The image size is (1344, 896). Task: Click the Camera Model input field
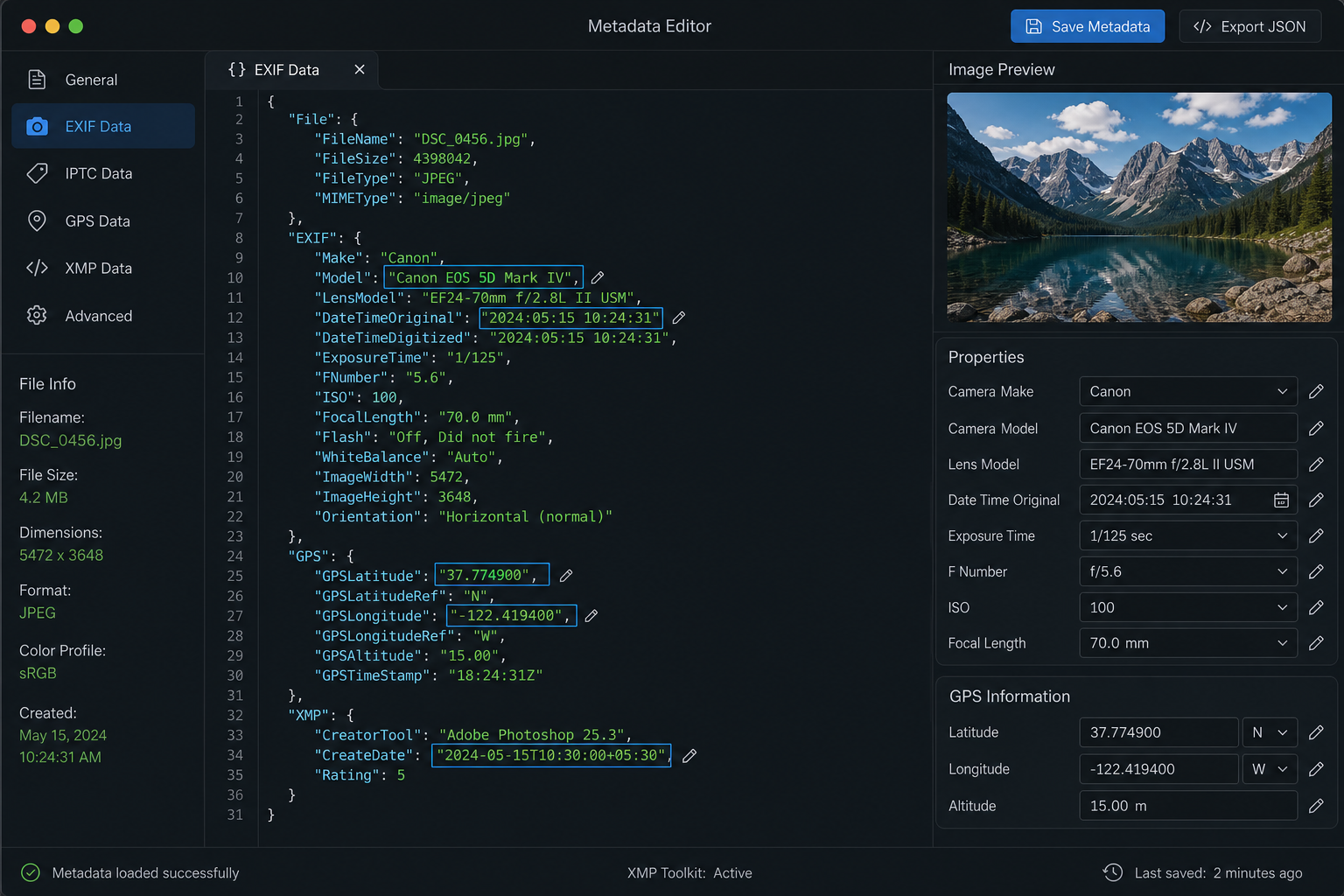pos(1188,429)
